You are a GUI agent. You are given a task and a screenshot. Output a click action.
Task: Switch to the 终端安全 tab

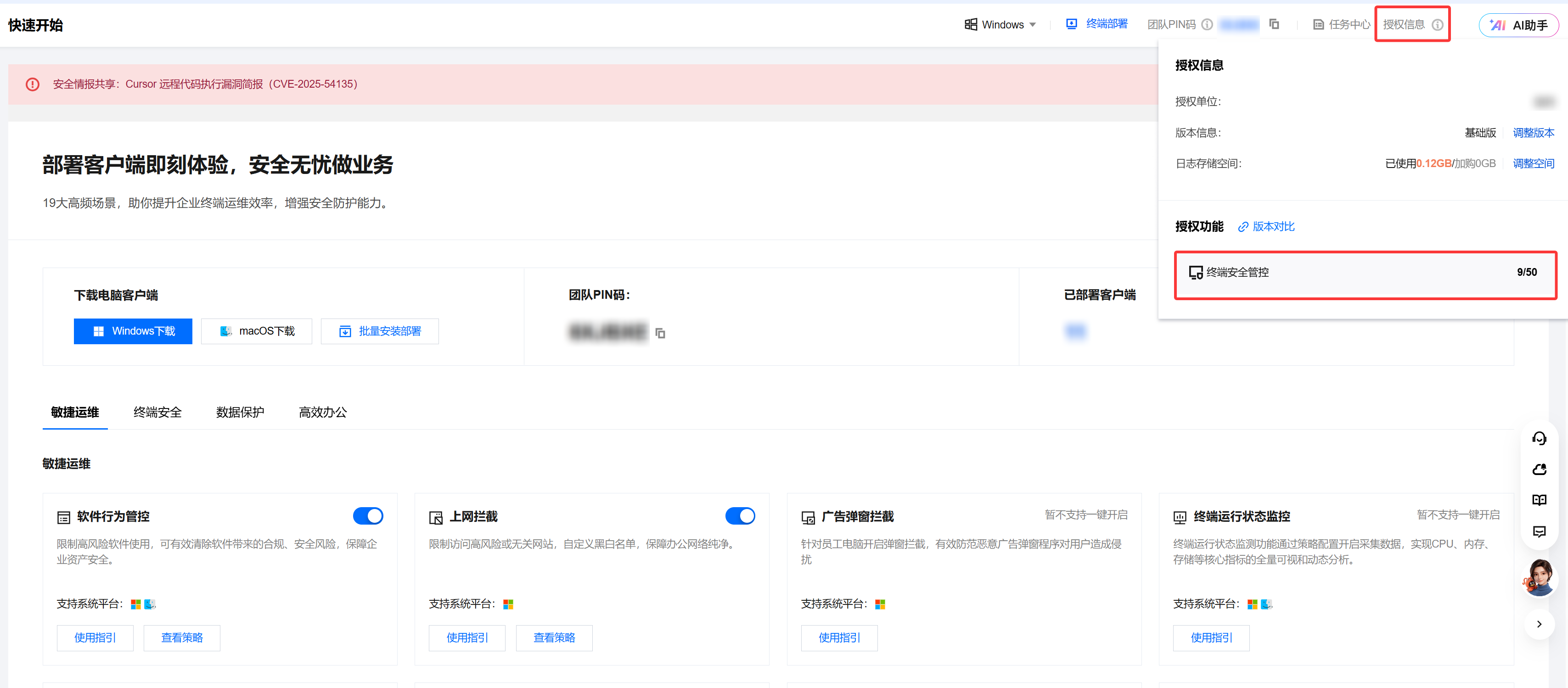157,412
